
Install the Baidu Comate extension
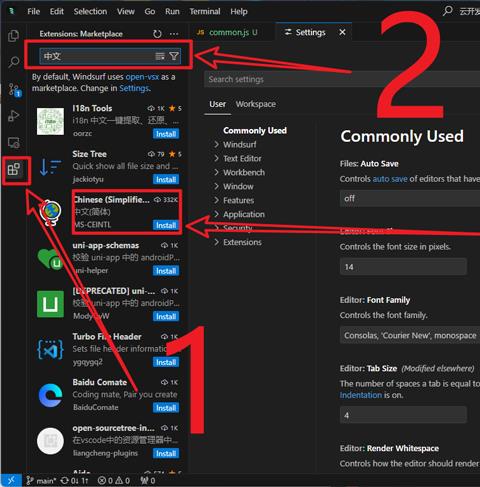pos(166,408)
